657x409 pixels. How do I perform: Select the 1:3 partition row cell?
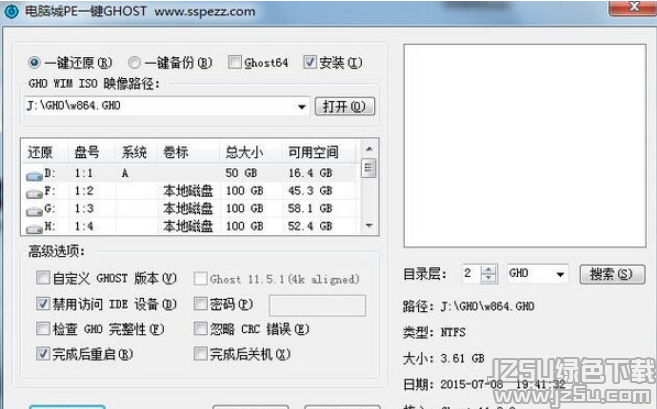click(84, 209)
